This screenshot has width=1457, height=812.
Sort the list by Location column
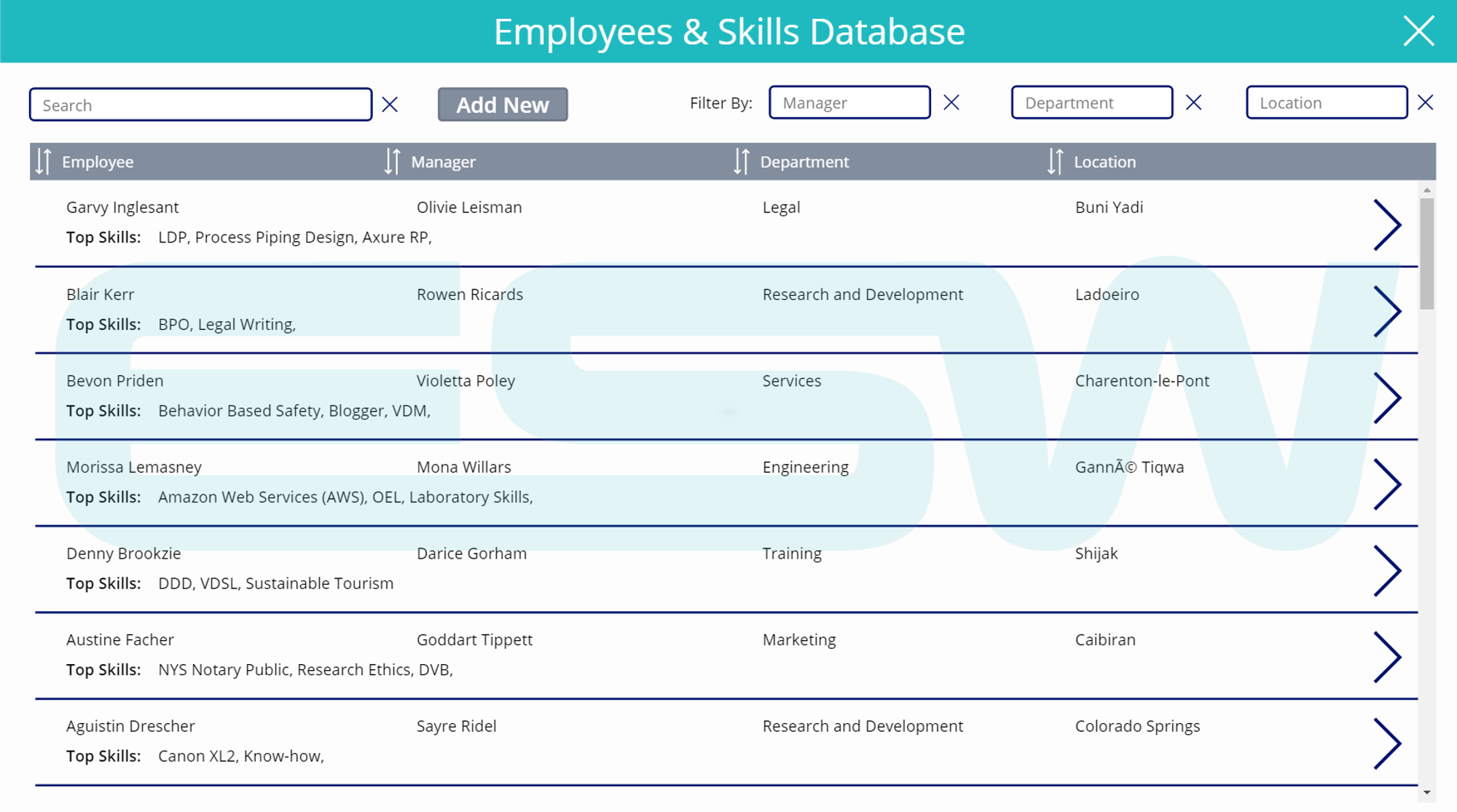click(x=1055, y=162)
